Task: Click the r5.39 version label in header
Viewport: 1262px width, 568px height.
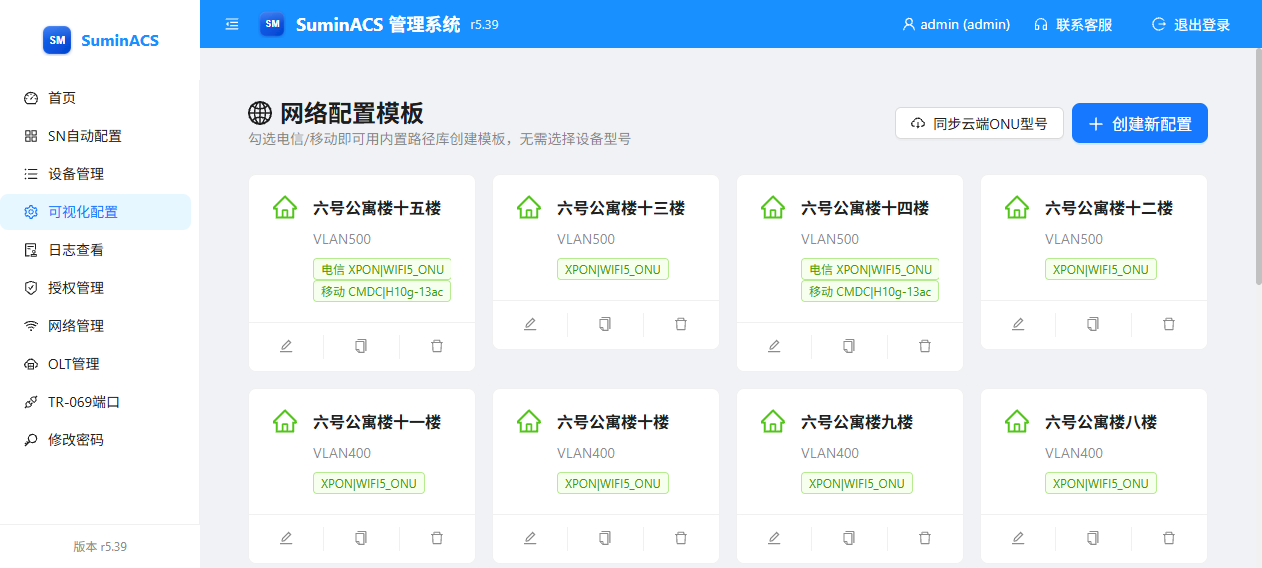Action: tap(484, 24)
